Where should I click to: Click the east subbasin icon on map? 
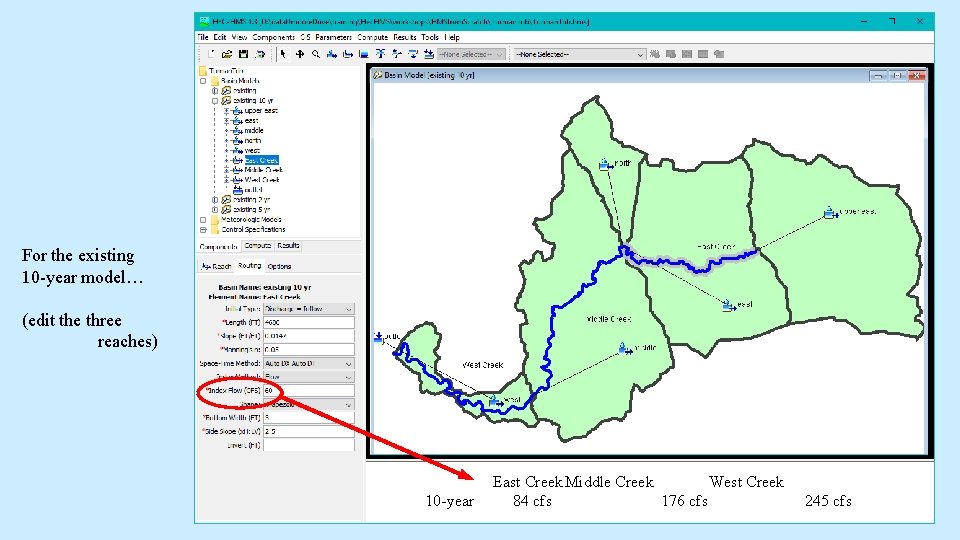pos(729,306)
